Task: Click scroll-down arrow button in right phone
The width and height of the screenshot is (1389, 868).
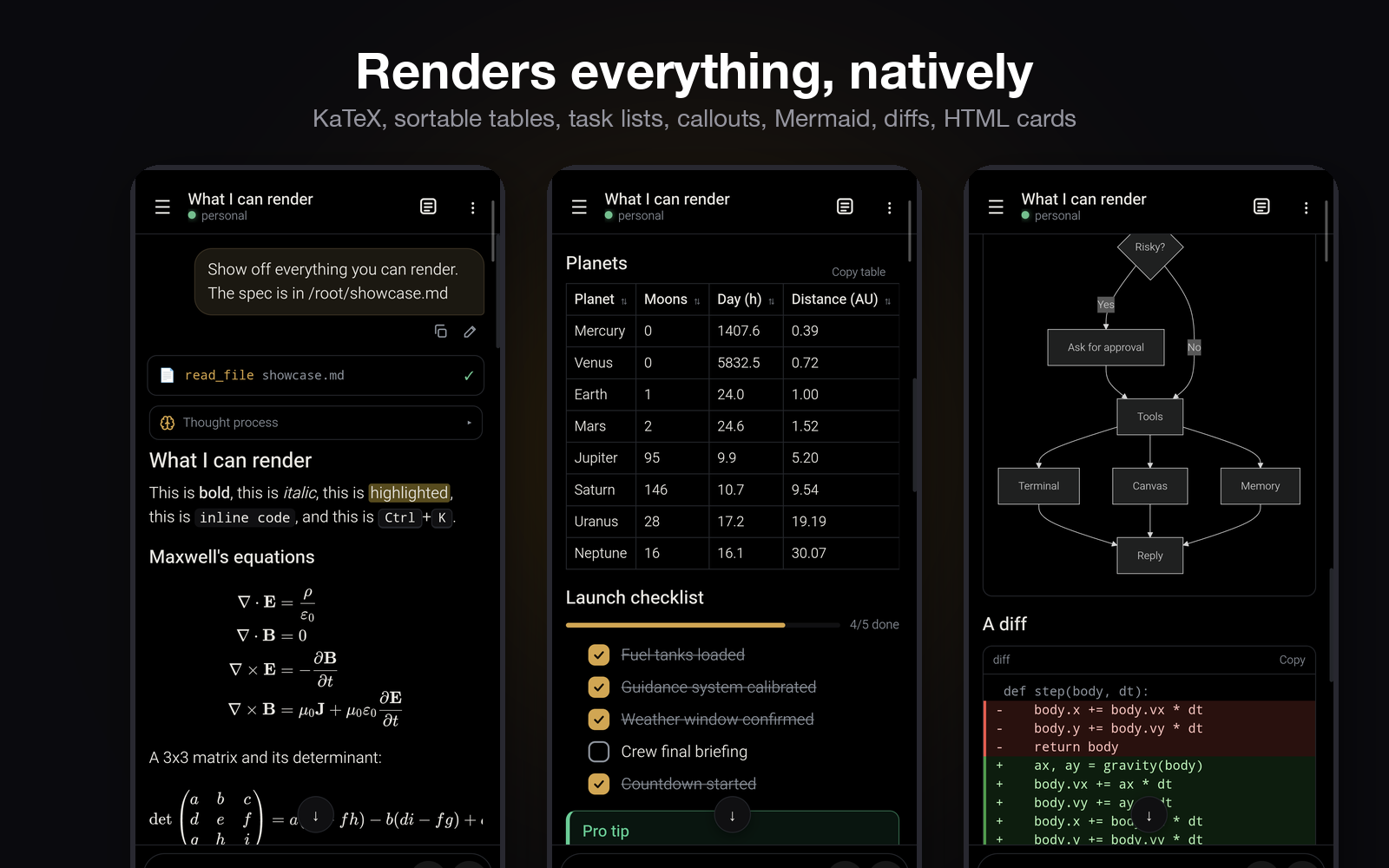Action: point(1149,816)
